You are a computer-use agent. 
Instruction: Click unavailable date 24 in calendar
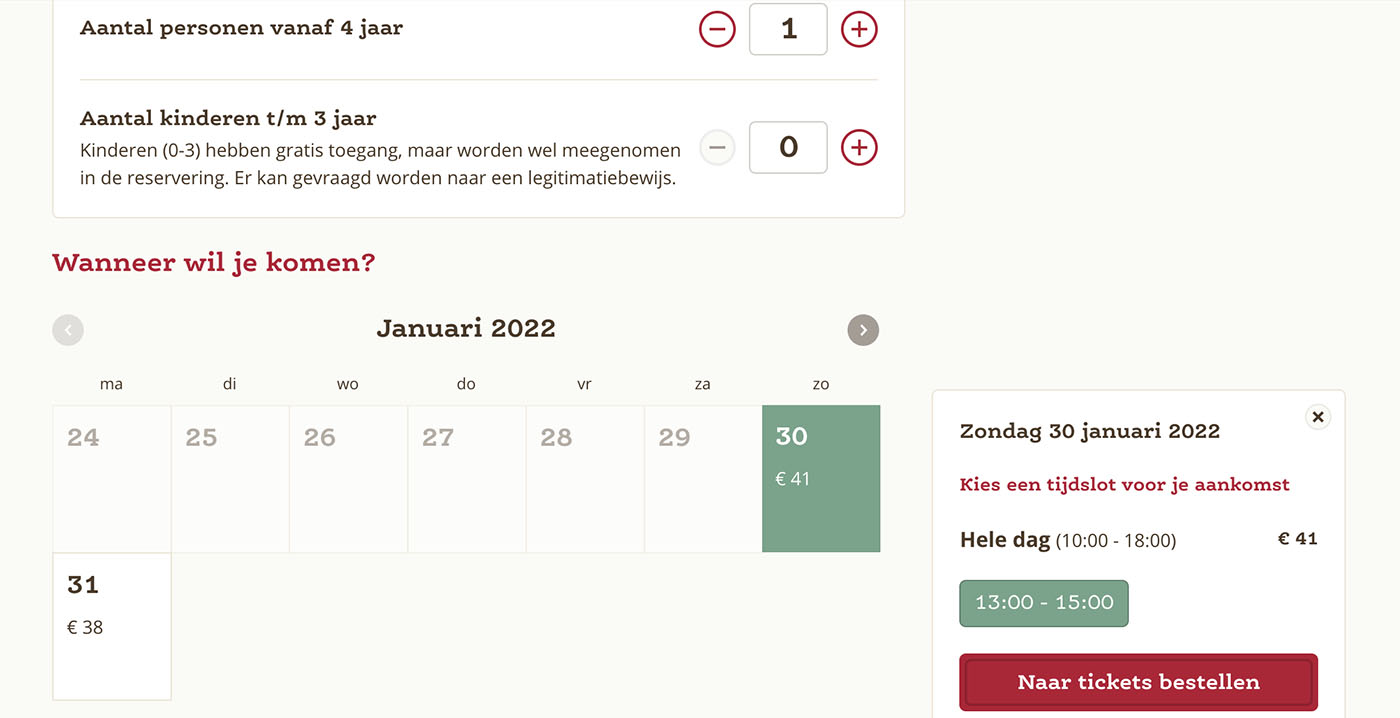click(112, 479)
